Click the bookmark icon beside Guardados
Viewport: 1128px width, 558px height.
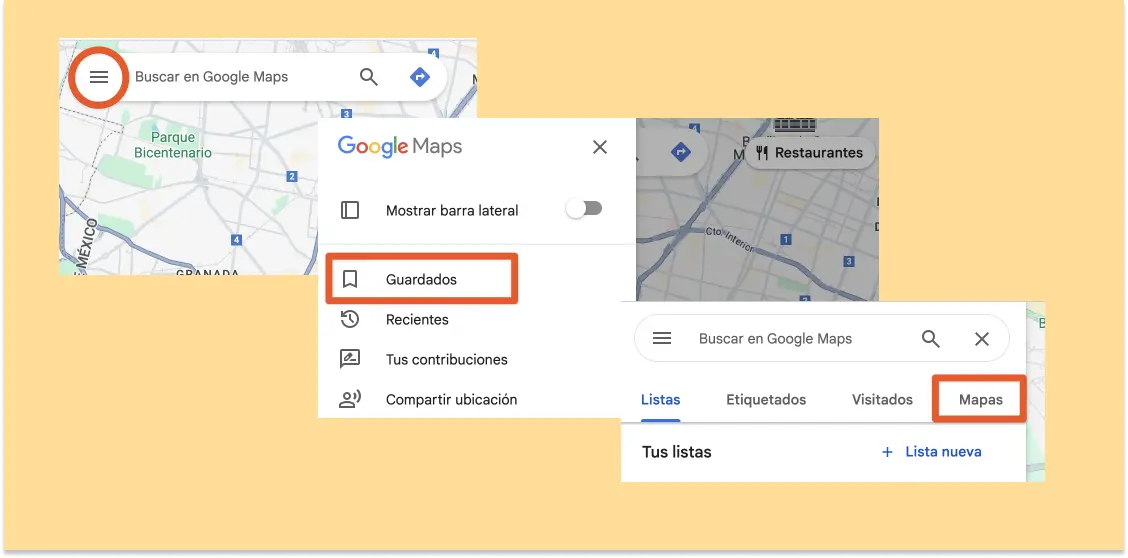point(350,279)
